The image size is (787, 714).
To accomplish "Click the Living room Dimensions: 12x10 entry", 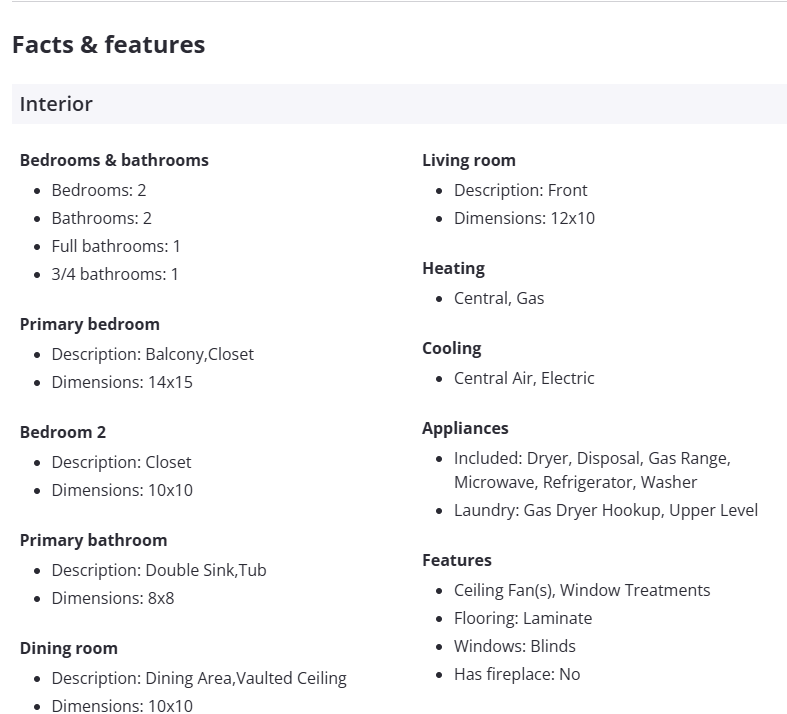I will [x=524, y=218].
